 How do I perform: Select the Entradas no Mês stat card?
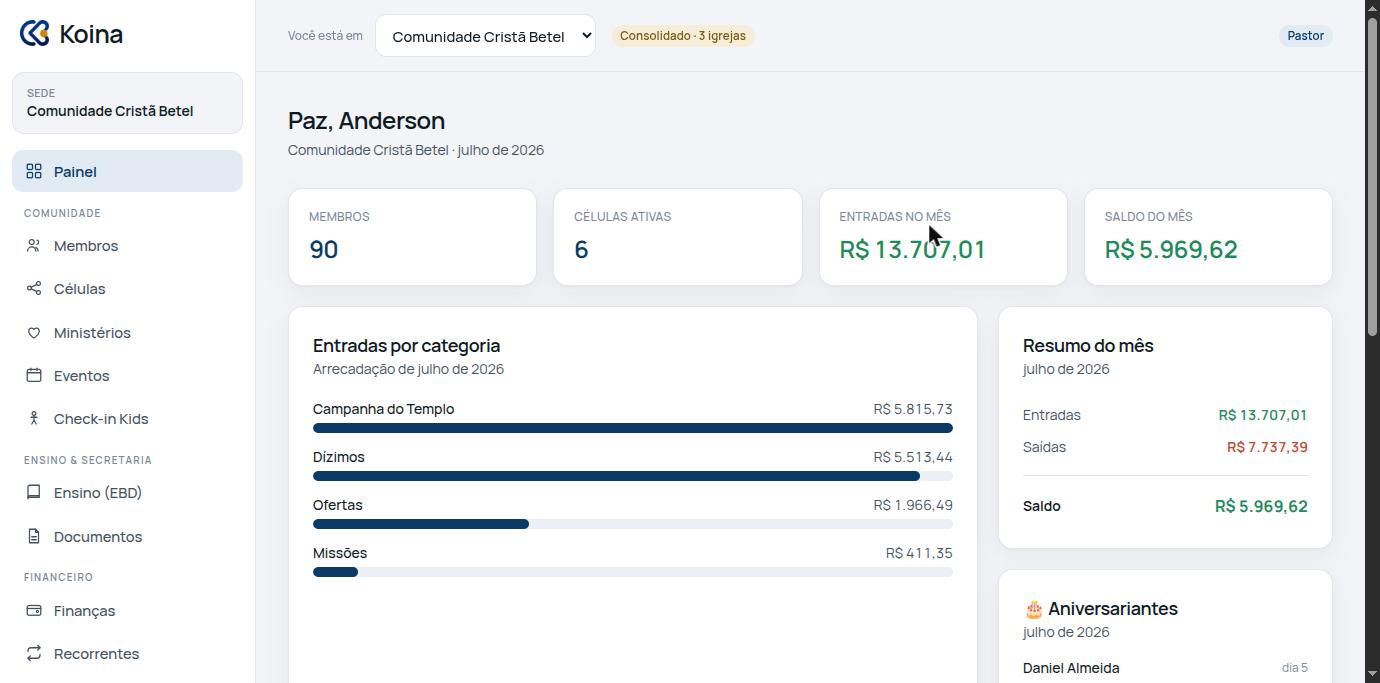click(x=943, y=237)
